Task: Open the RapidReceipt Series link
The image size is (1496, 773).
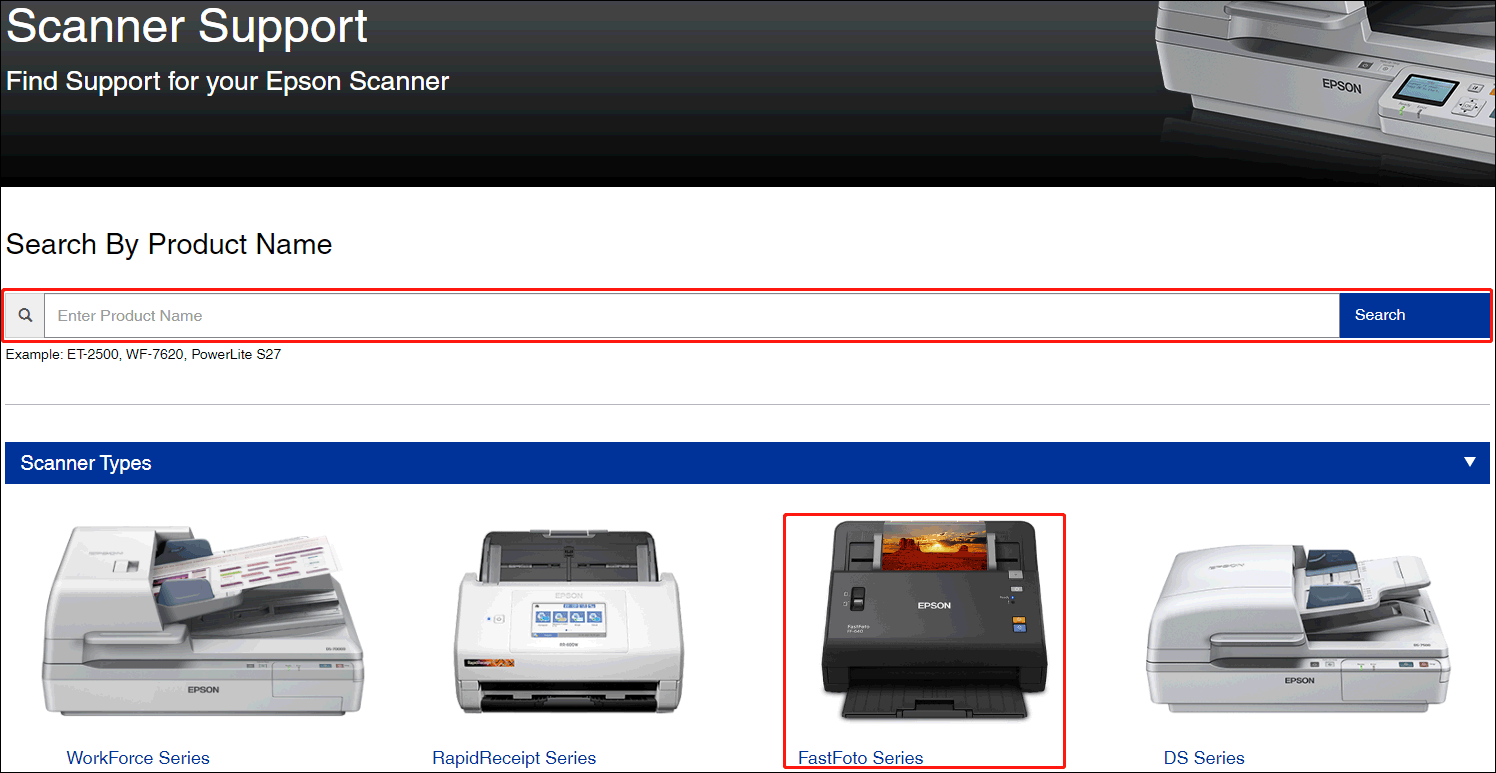Action: click(514, 758)
